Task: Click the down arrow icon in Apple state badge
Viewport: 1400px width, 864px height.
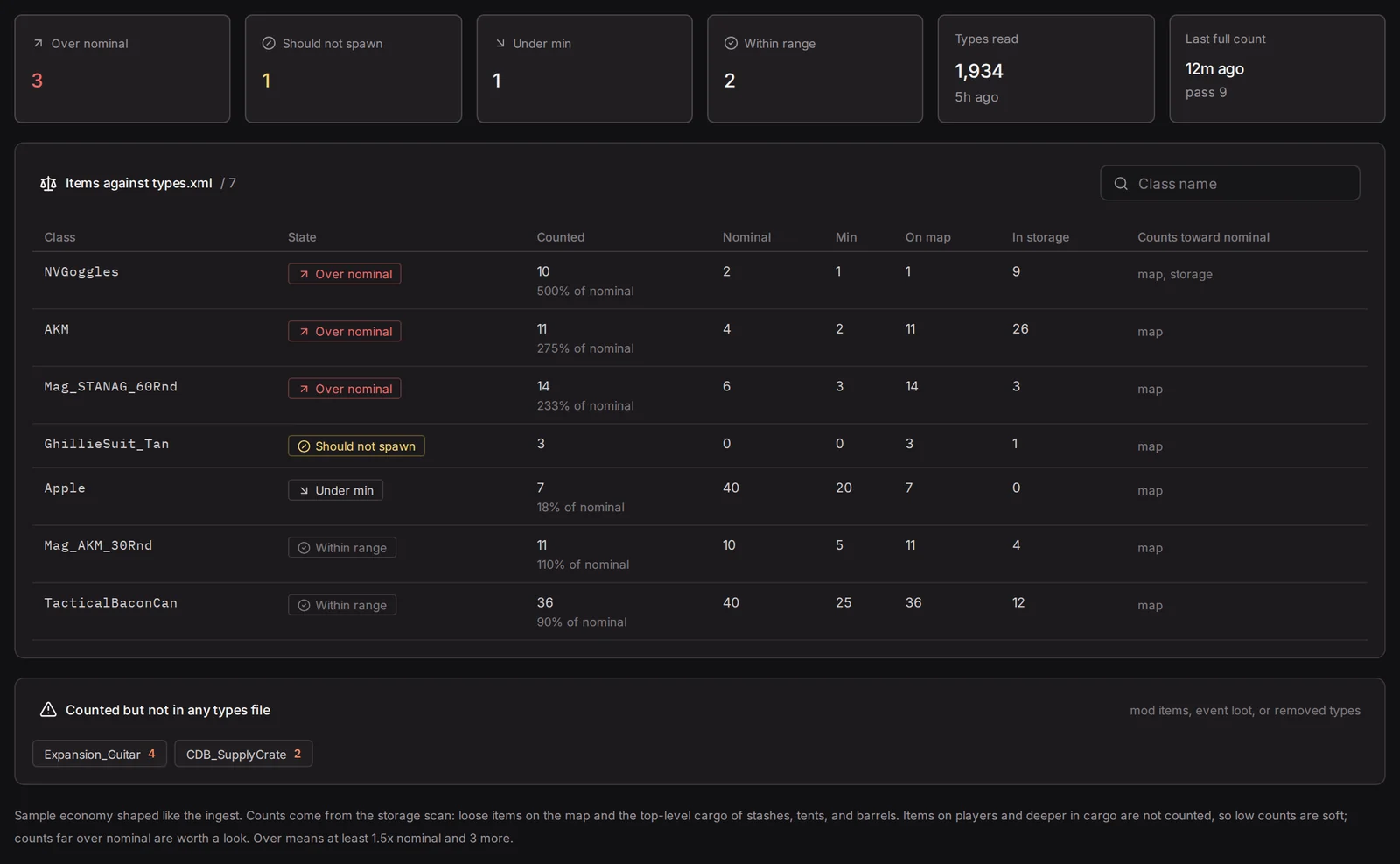Action: (304, 490)
